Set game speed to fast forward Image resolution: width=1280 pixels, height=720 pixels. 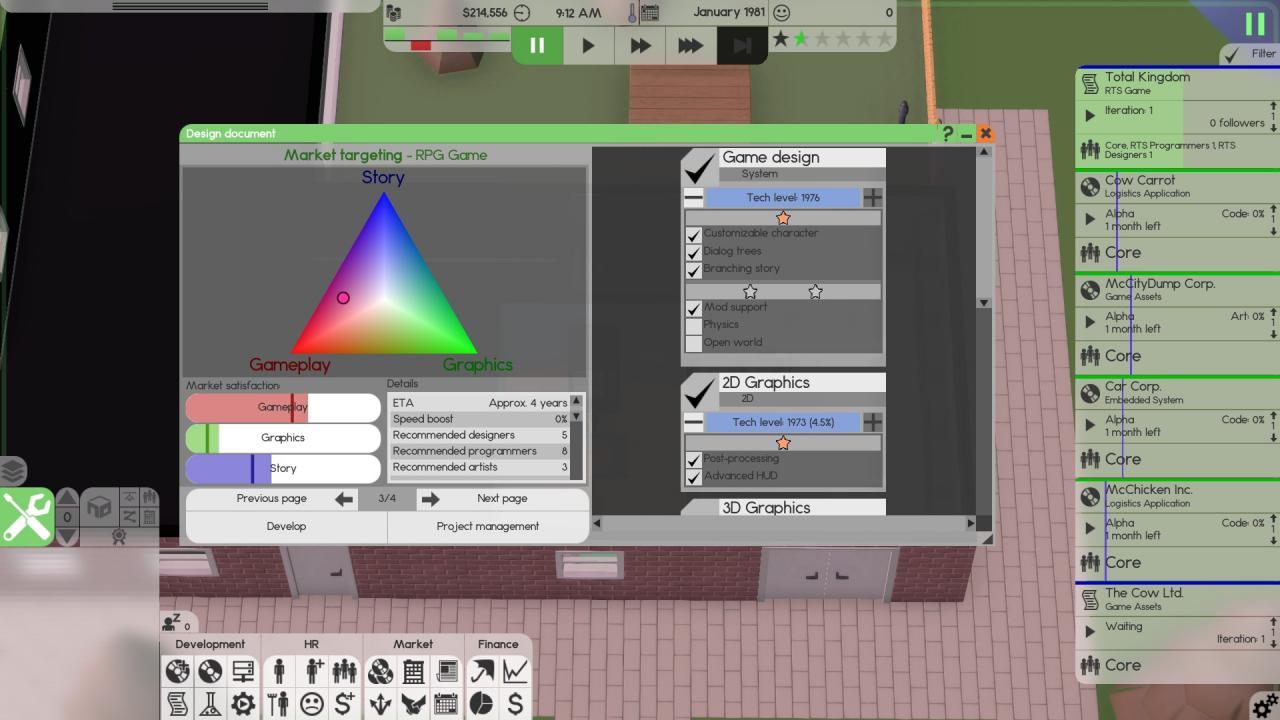click(640, 45)
